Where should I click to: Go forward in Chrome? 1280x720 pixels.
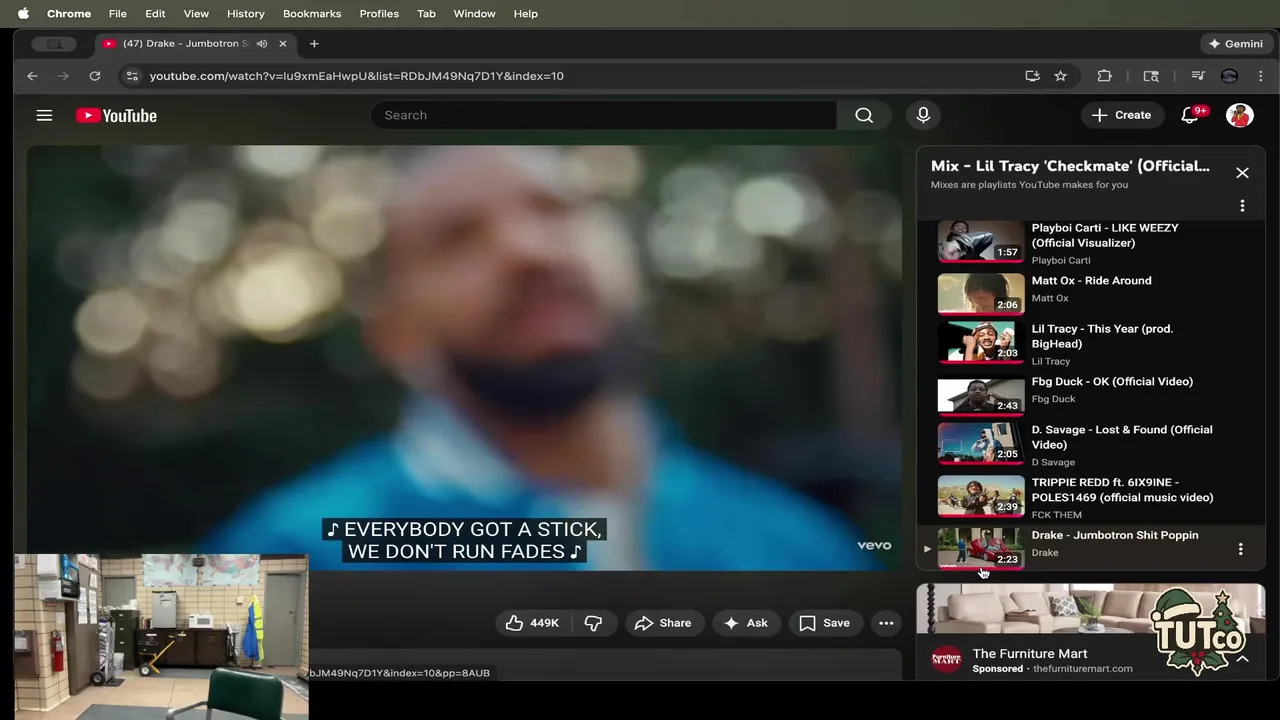click(63, 76)
